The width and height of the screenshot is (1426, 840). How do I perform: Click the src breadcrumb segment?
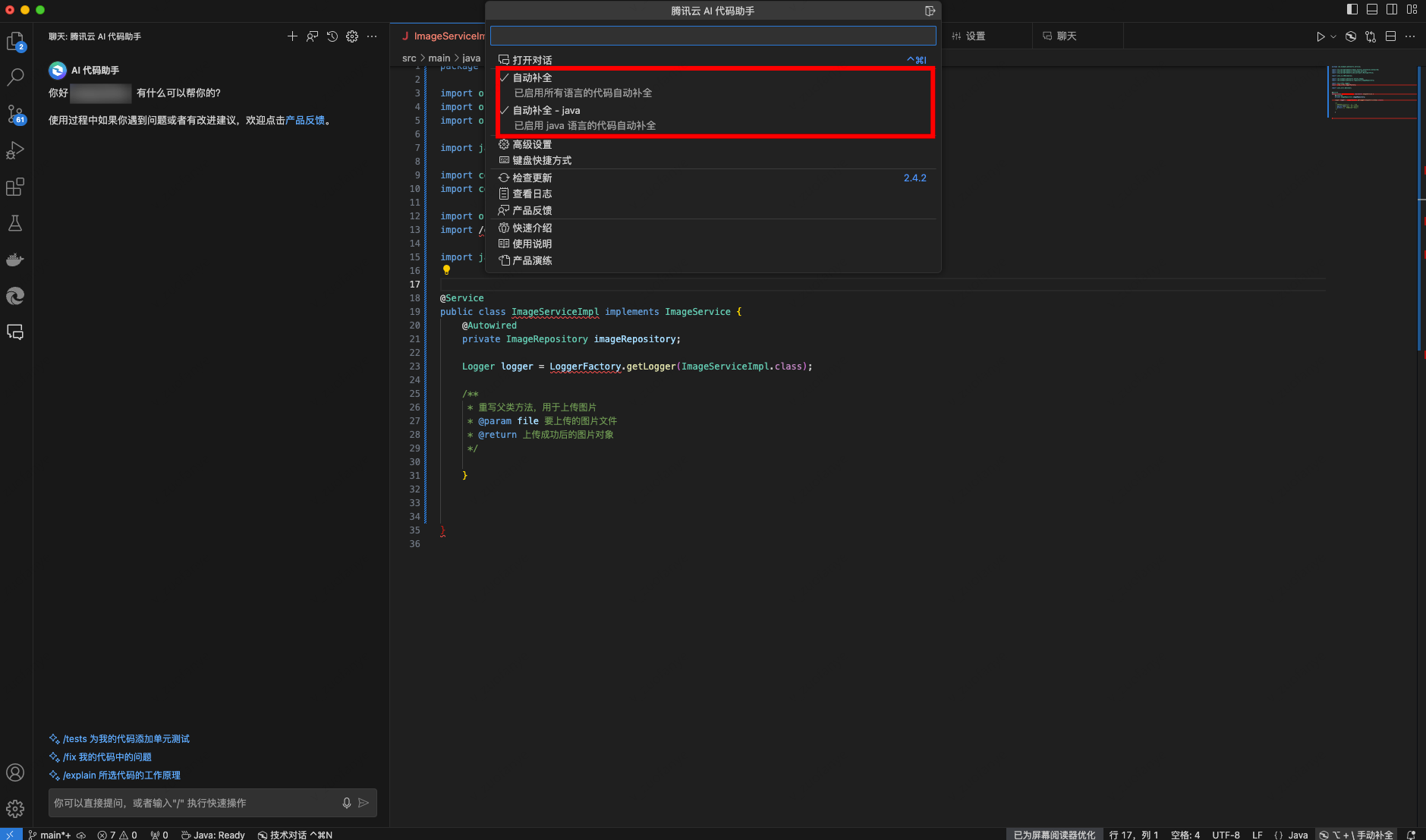(x=409, y=58)
